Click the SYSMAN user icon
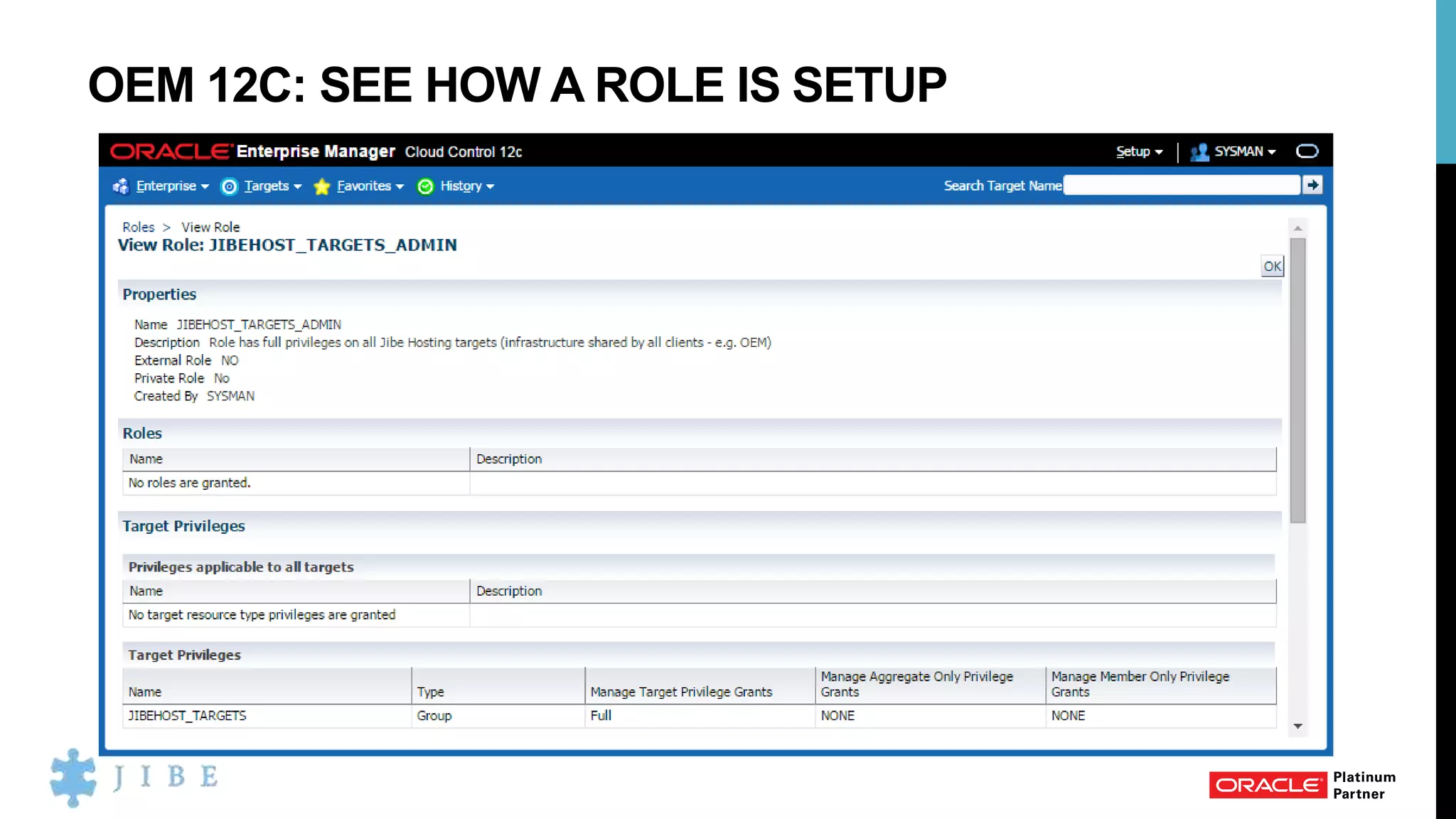The image size is (1456, 819). (1200, 152)
